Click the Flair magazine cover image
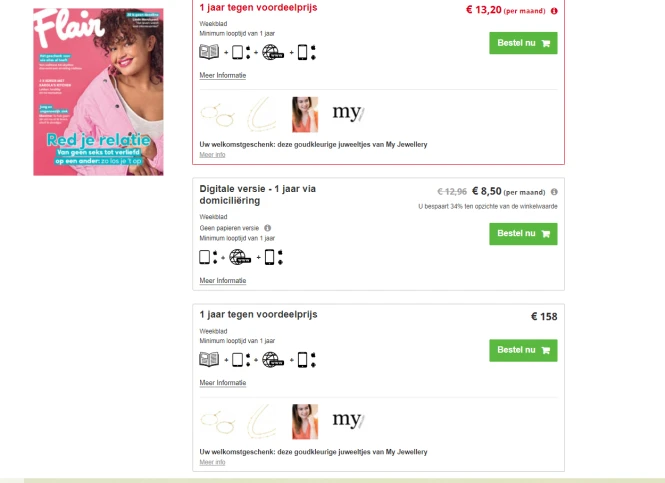Viewport: 665px width, 483px height. [98, 92]
